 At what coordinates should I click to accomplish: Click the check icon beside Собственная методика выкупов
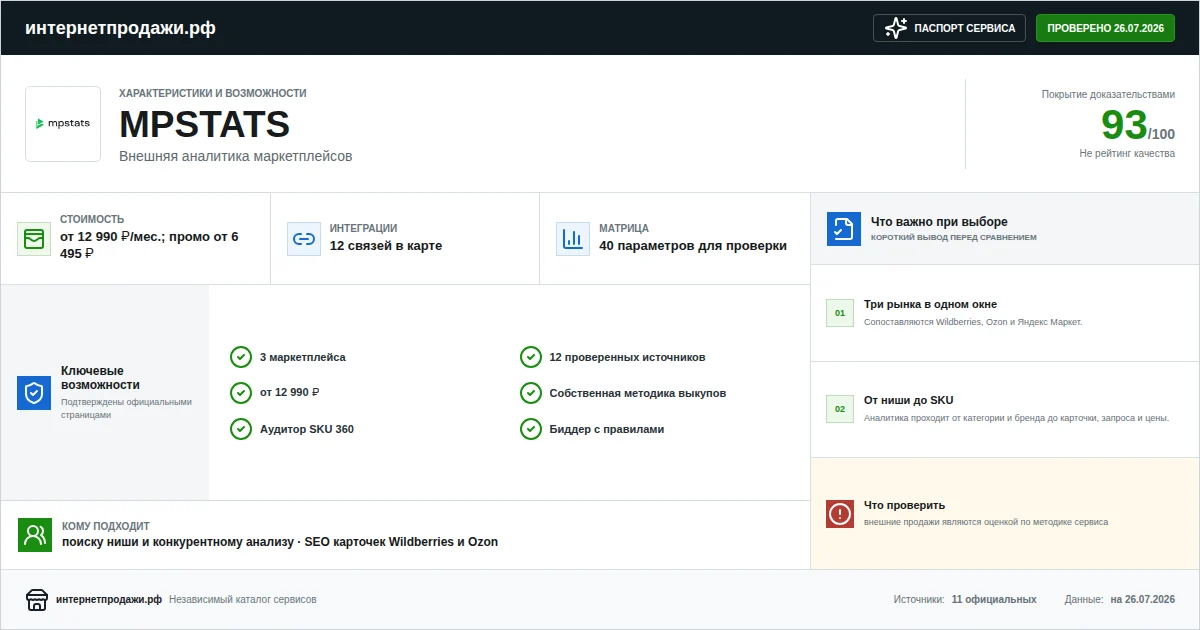pos(531,393)
